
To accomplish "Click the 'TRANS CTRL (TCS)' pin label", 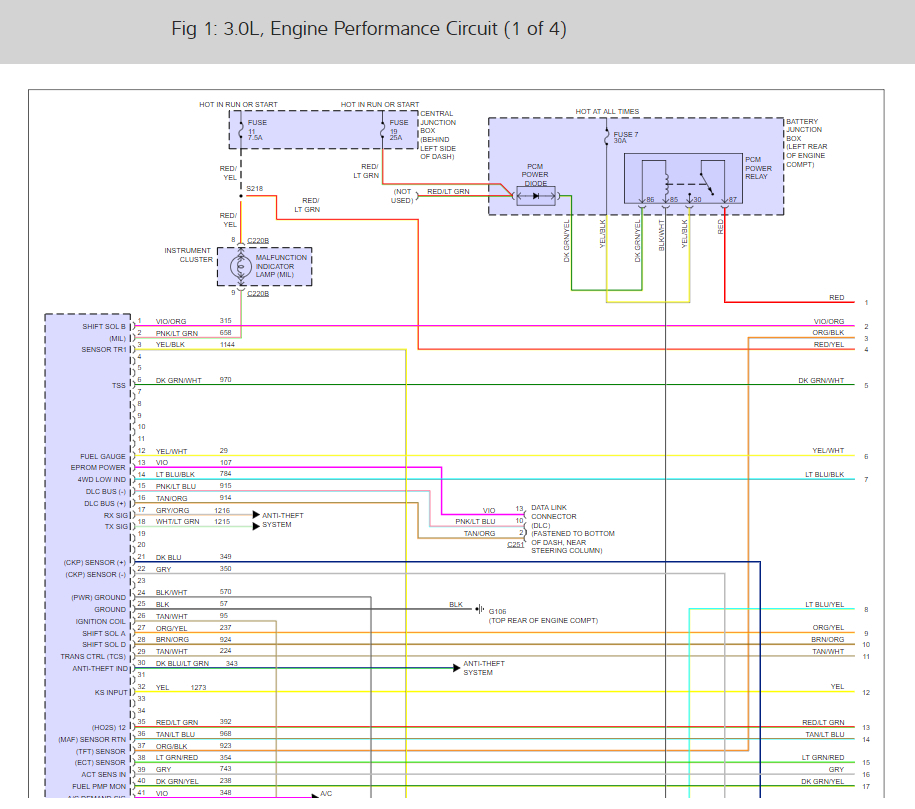I will pos(93,657).
